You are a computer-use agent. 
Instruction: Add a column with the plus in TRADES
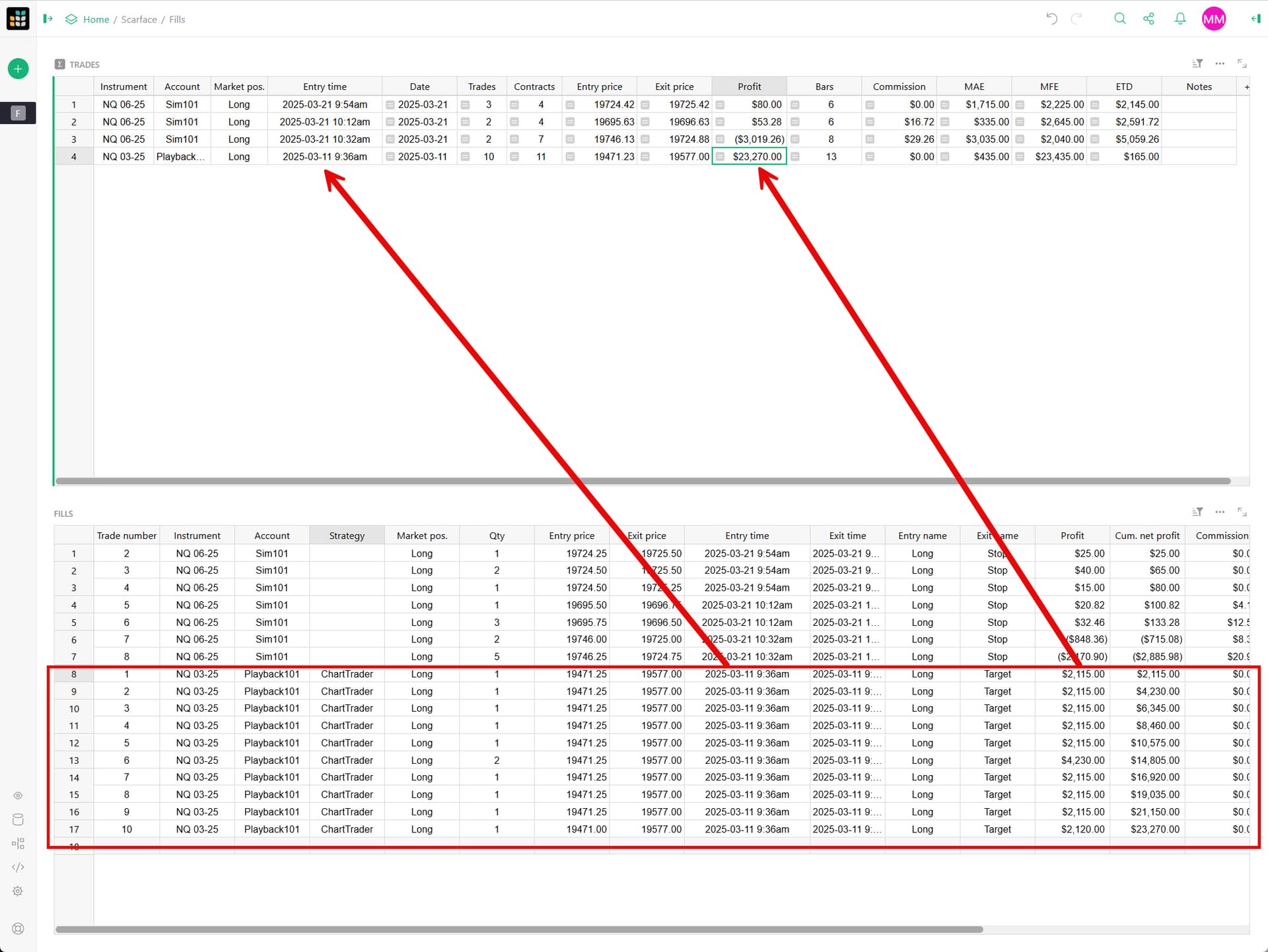1246,87
